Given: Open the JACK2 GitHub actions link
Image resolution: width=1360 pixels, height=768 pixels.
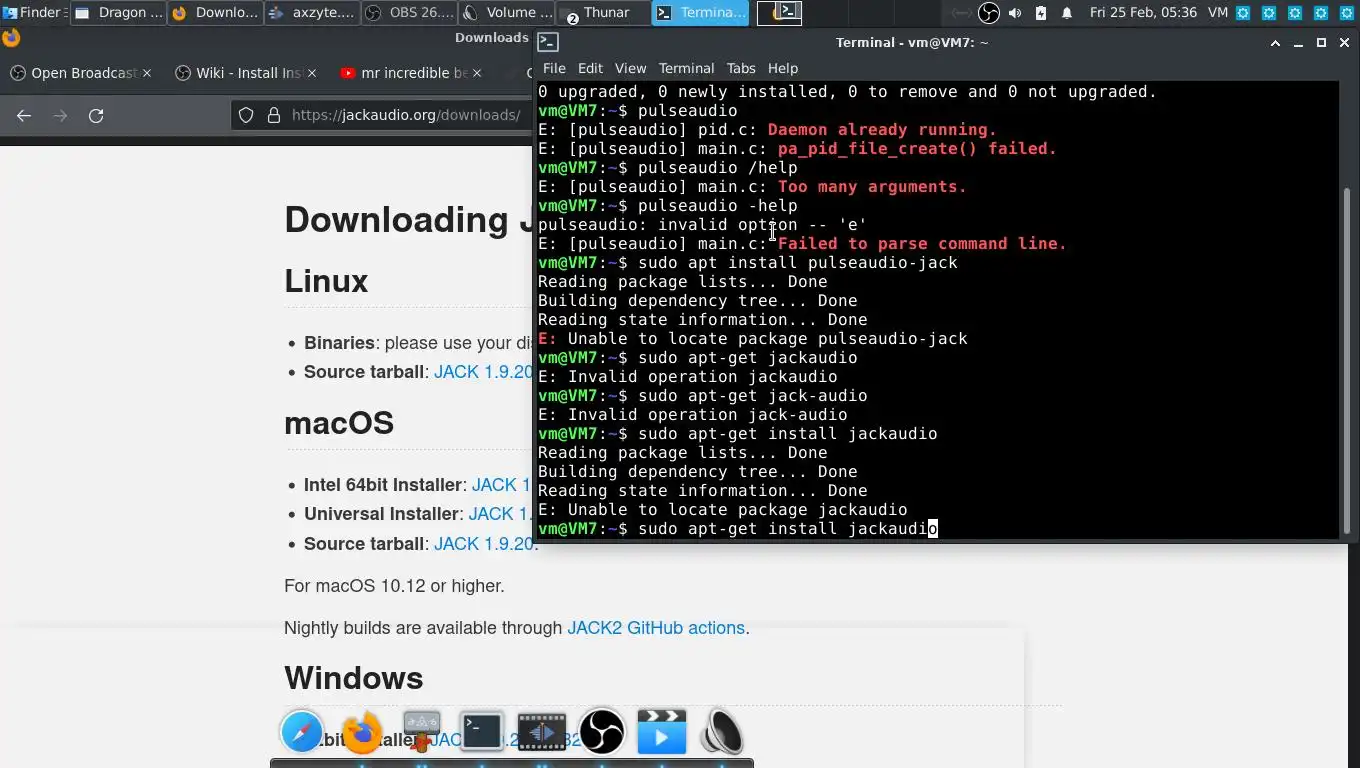Looking at the screenshot, I should coord(656,628).
